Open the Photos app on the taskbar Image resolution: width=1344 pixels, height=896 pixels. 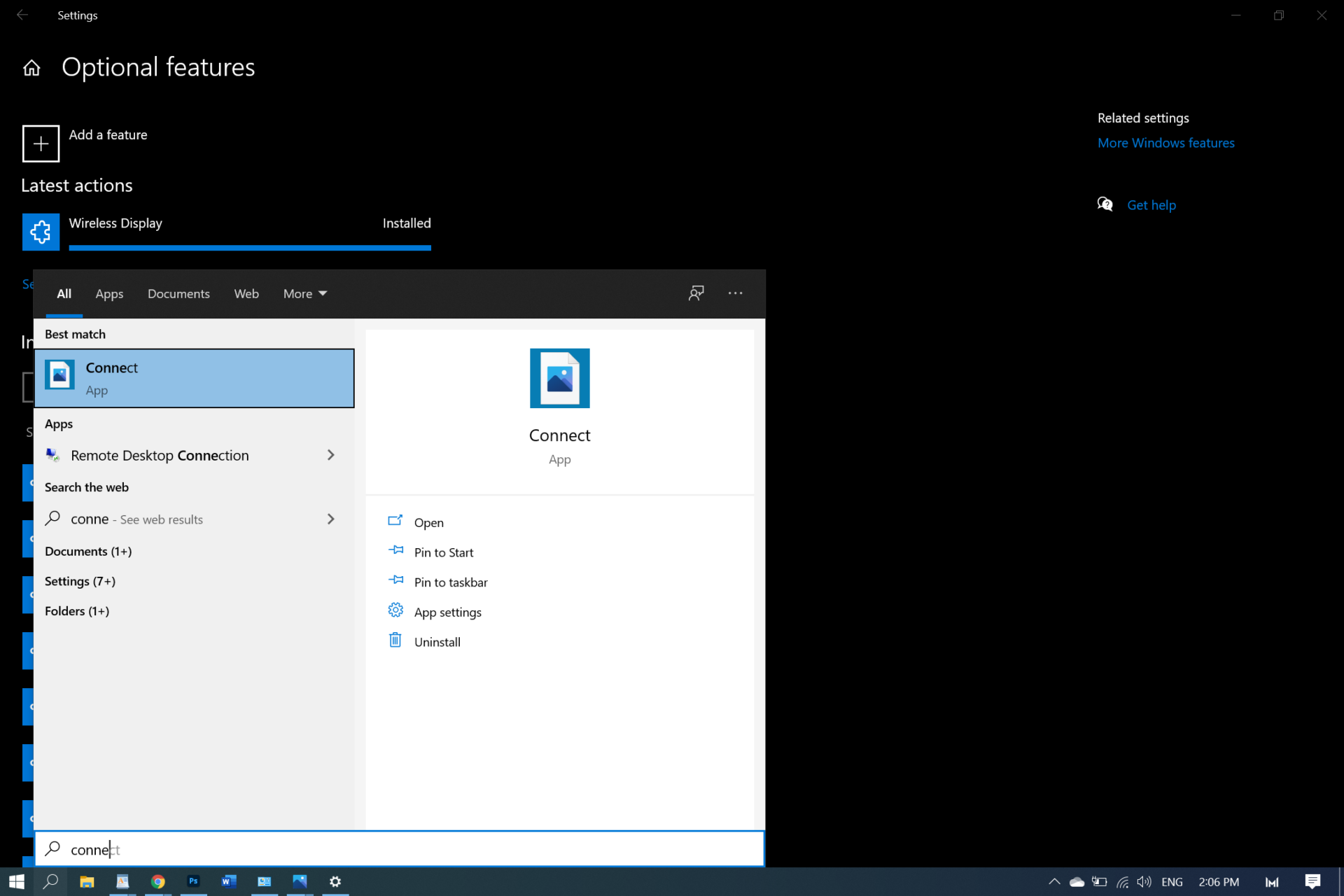coord(300,881)
